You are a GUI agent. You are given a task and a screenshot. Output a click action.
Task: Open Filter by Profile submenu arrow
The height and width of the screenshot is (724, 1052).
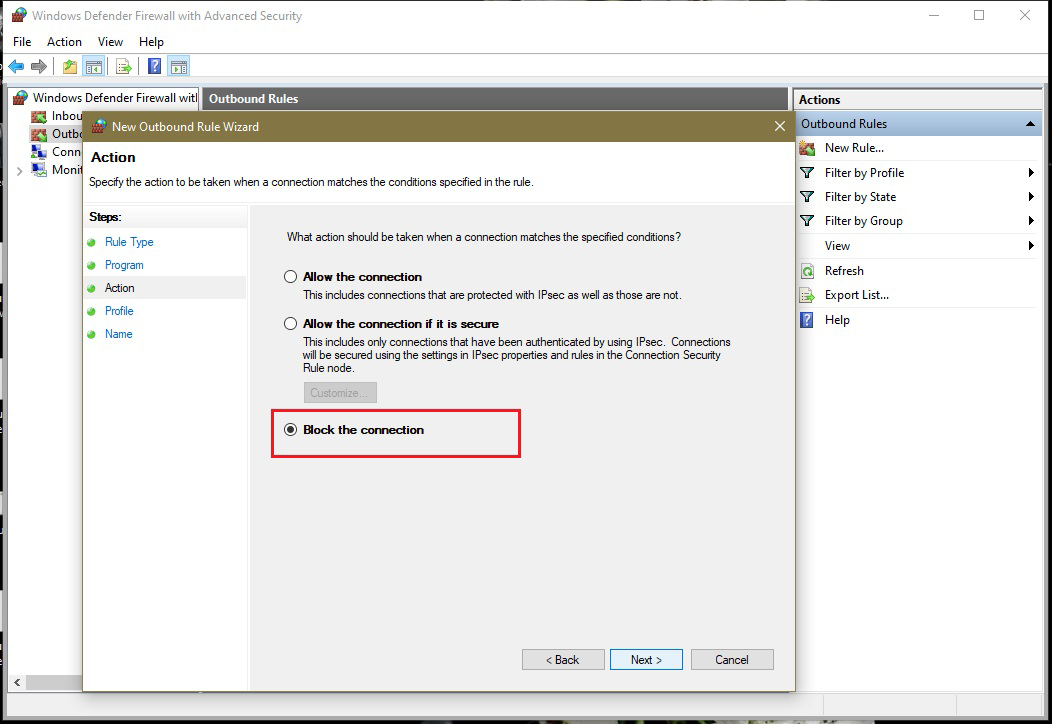[1031, 172]
